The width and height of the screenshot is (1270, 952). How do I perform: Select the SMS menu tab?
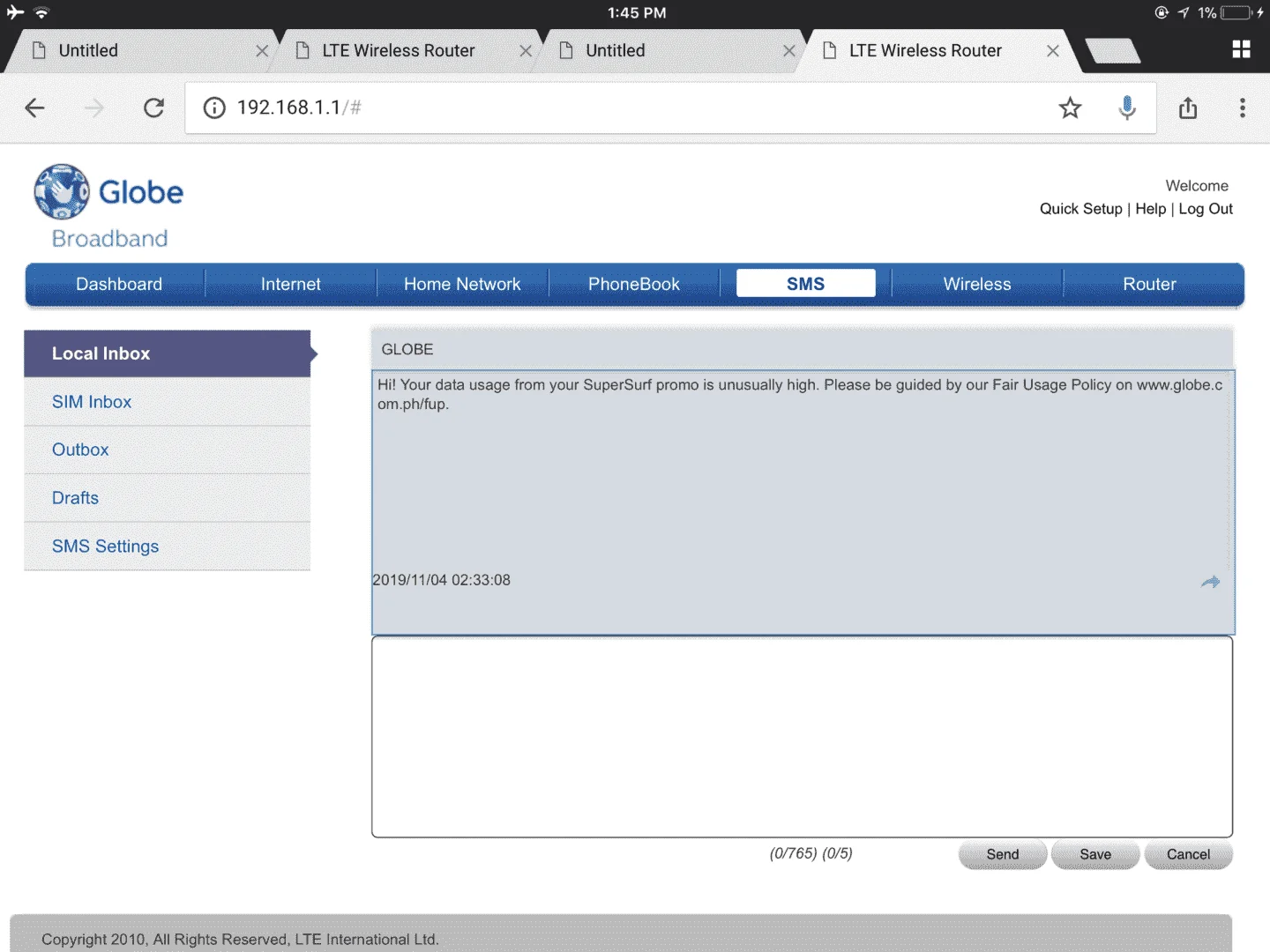coord(806,284)
